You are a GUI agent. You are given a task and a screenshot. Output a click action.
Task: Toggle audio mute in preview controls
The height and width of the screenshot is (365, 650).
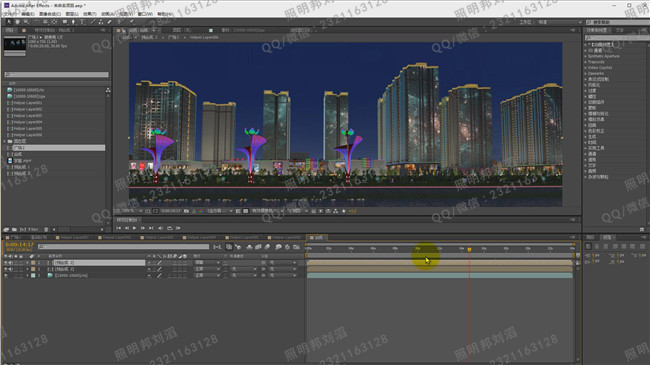160,228
